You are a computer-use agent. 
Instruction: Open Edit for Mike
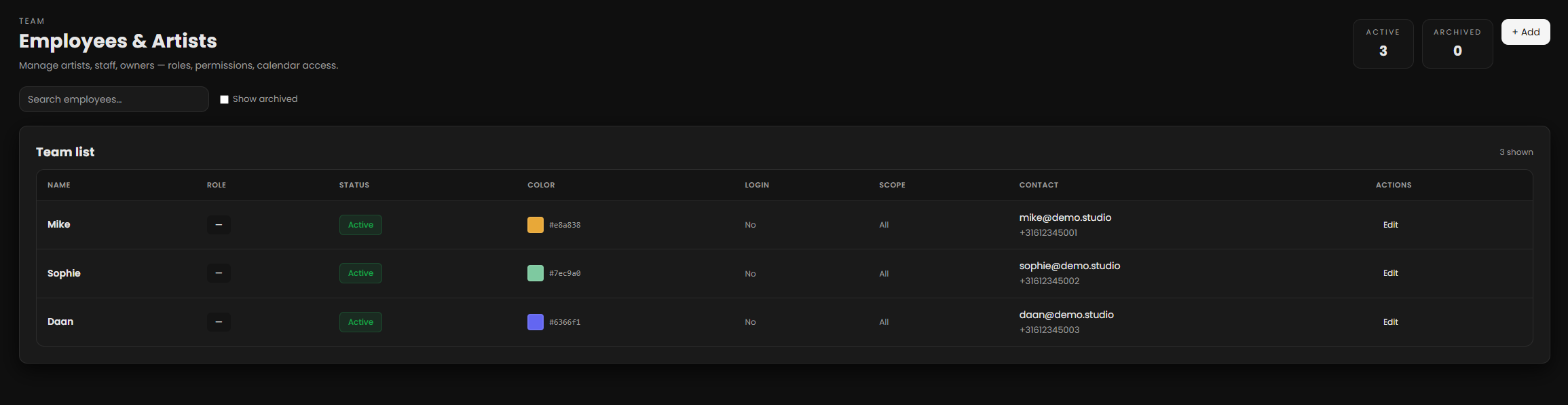(x=1390, y=225)
